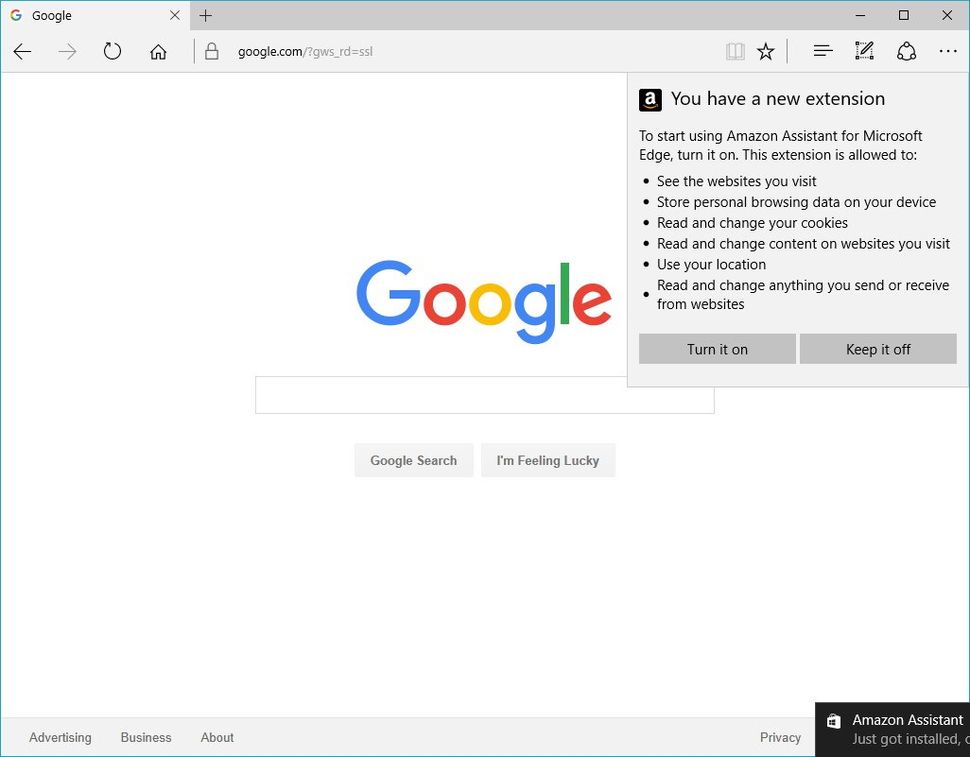Add this page to favorites
Viewport: 970px width, 757px height.
click(765, 50)
